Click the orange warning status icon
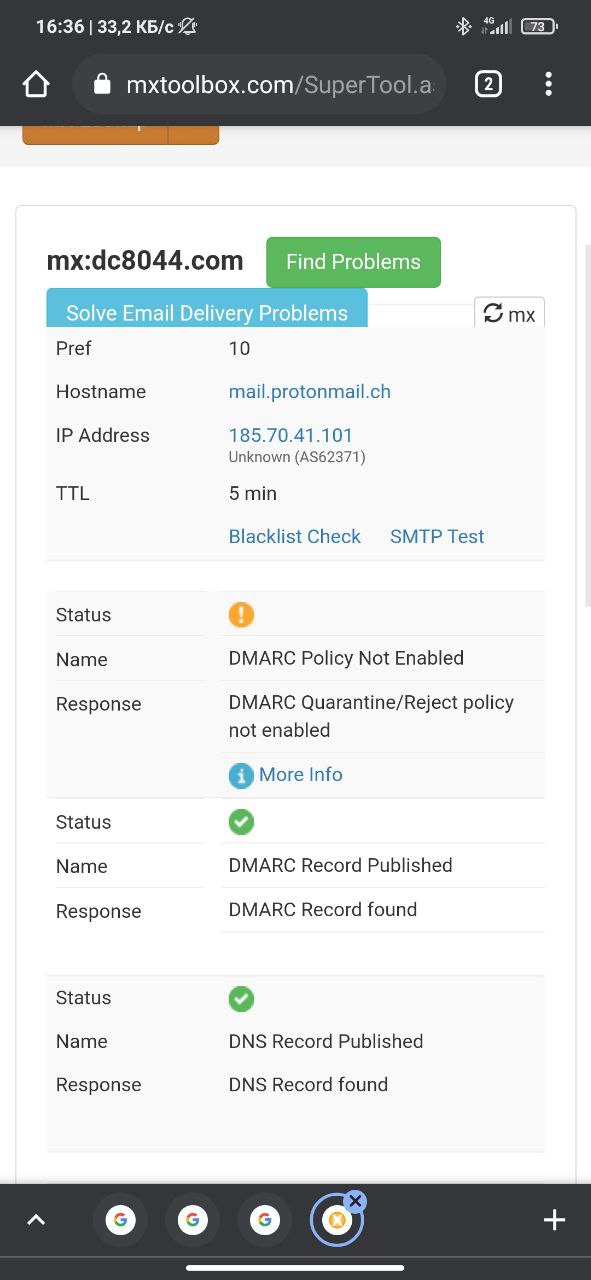Screen dimensions: 591x1280 pyautogui.click(x=241, y=614)
